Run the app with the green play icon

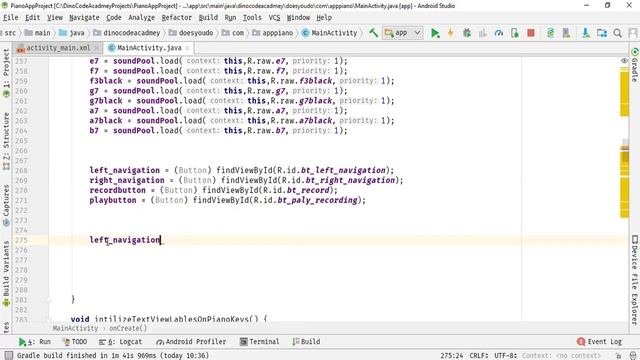[435, 33]
